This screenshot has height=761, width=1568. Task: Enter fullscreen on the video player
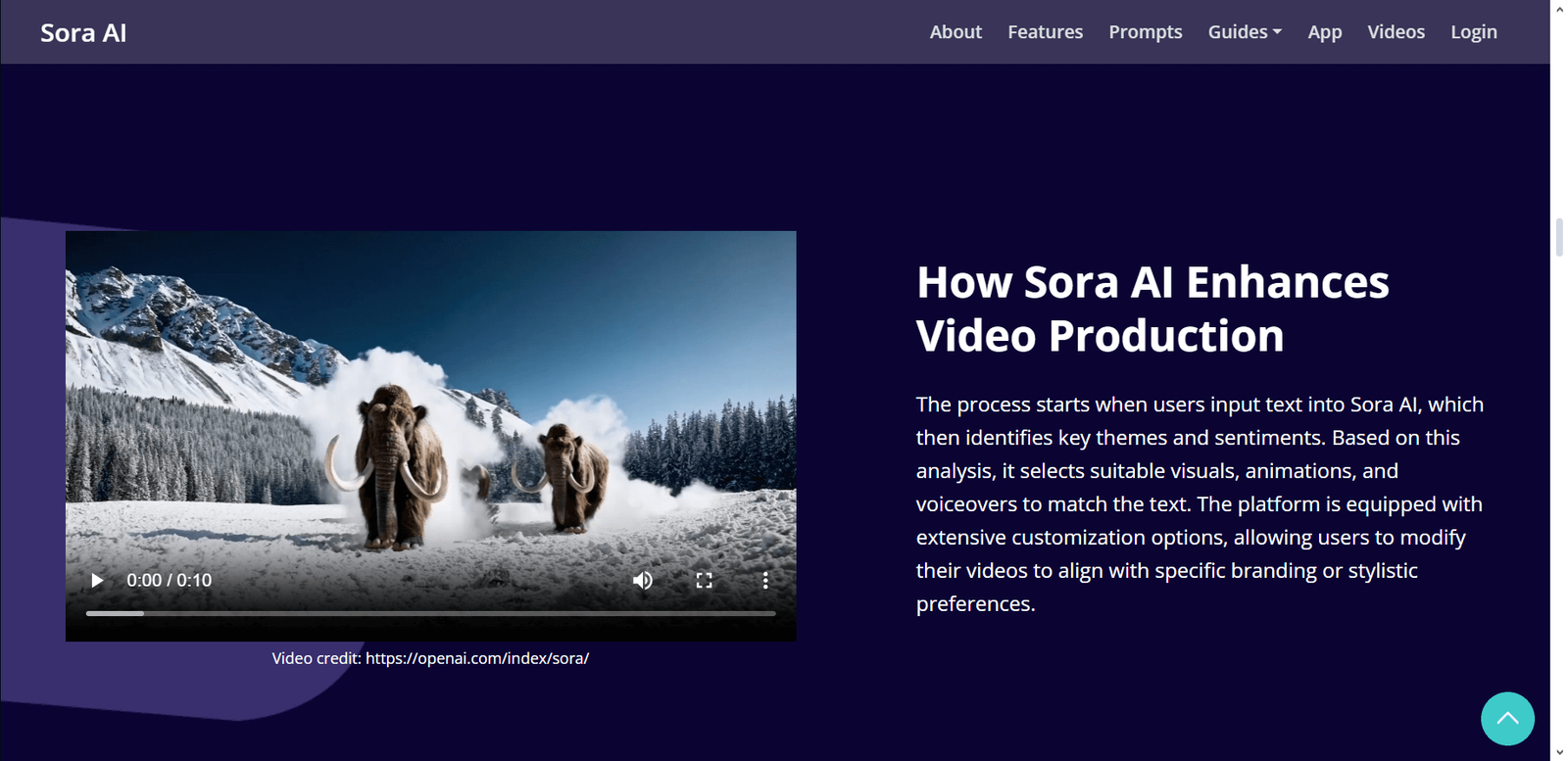[704, 581]
